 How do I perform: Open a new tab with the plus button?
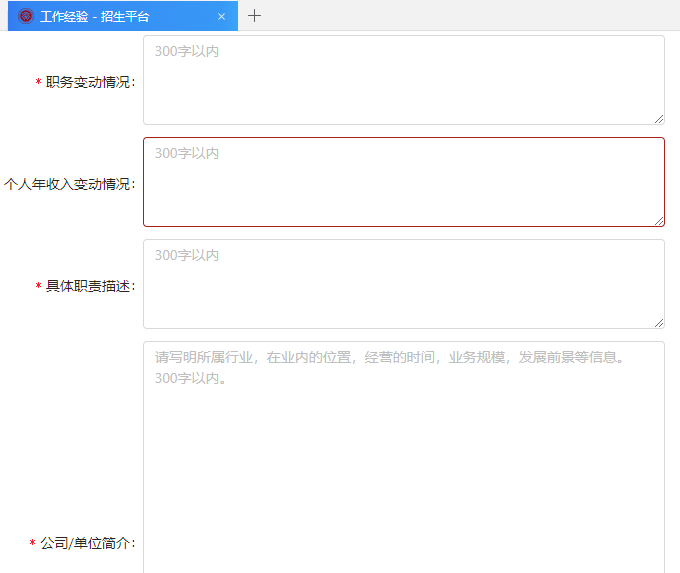pyautogui.click(x=255, y=16)
